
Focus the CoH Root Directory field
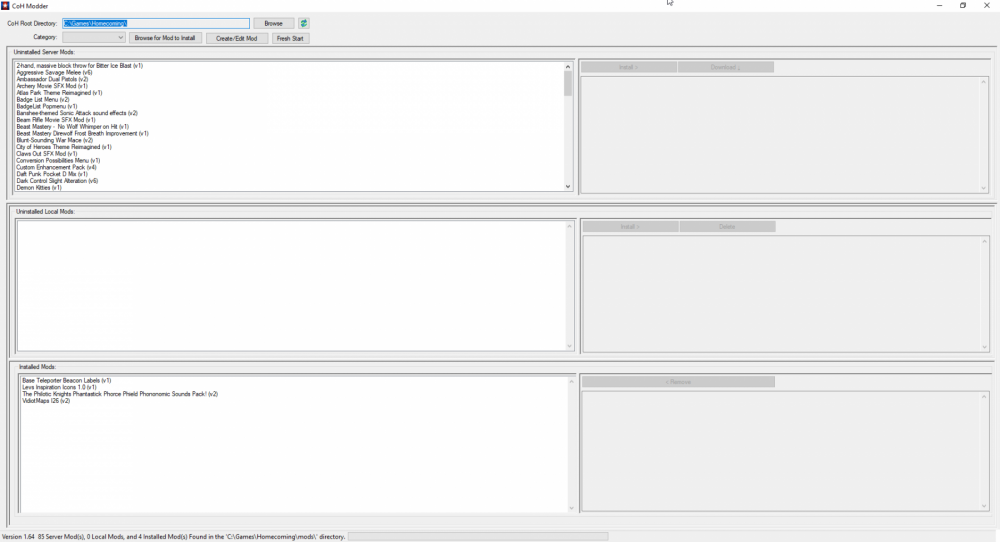pos(155,23)
